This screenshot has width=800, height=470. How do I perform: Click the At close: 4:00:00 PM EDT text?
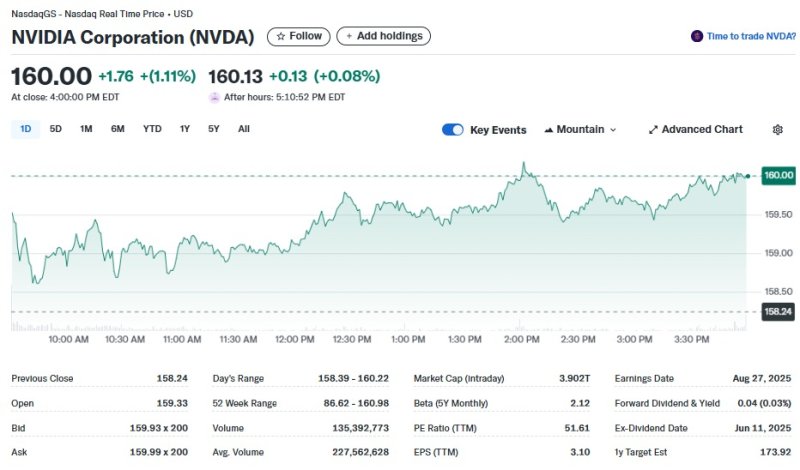click(x=65, y=97)
